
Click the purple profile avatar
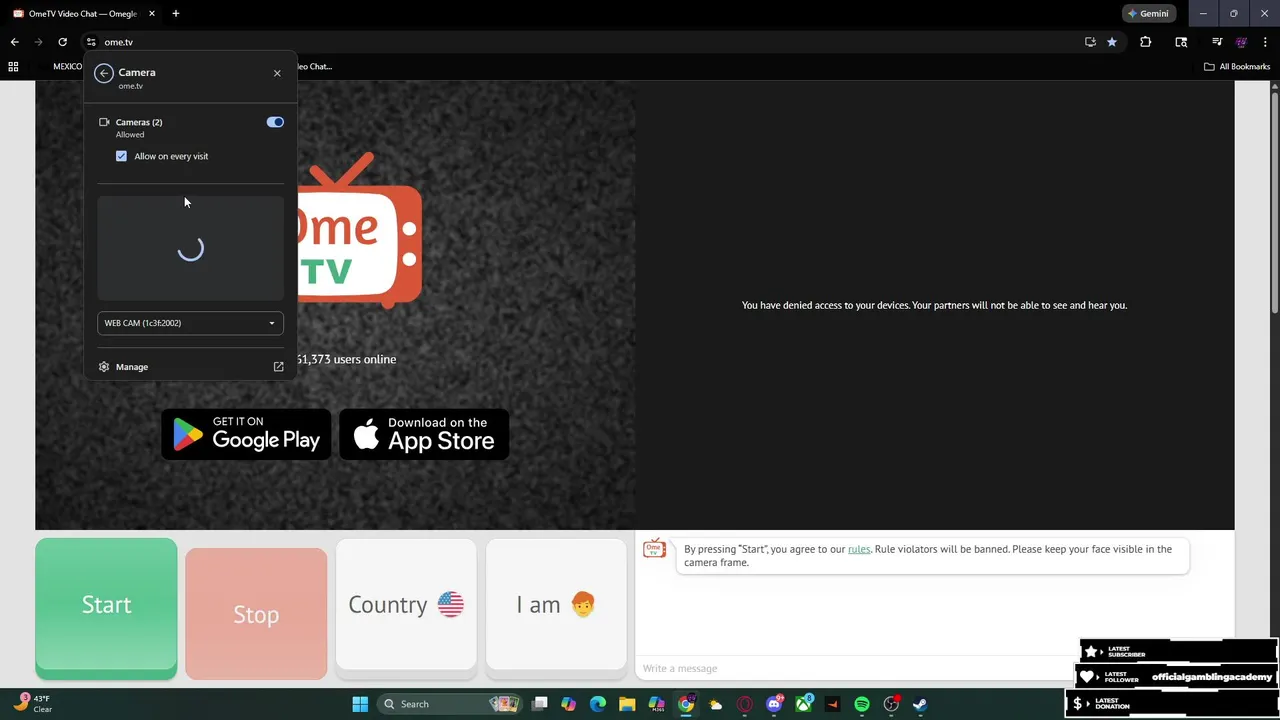coord(1241,42)
